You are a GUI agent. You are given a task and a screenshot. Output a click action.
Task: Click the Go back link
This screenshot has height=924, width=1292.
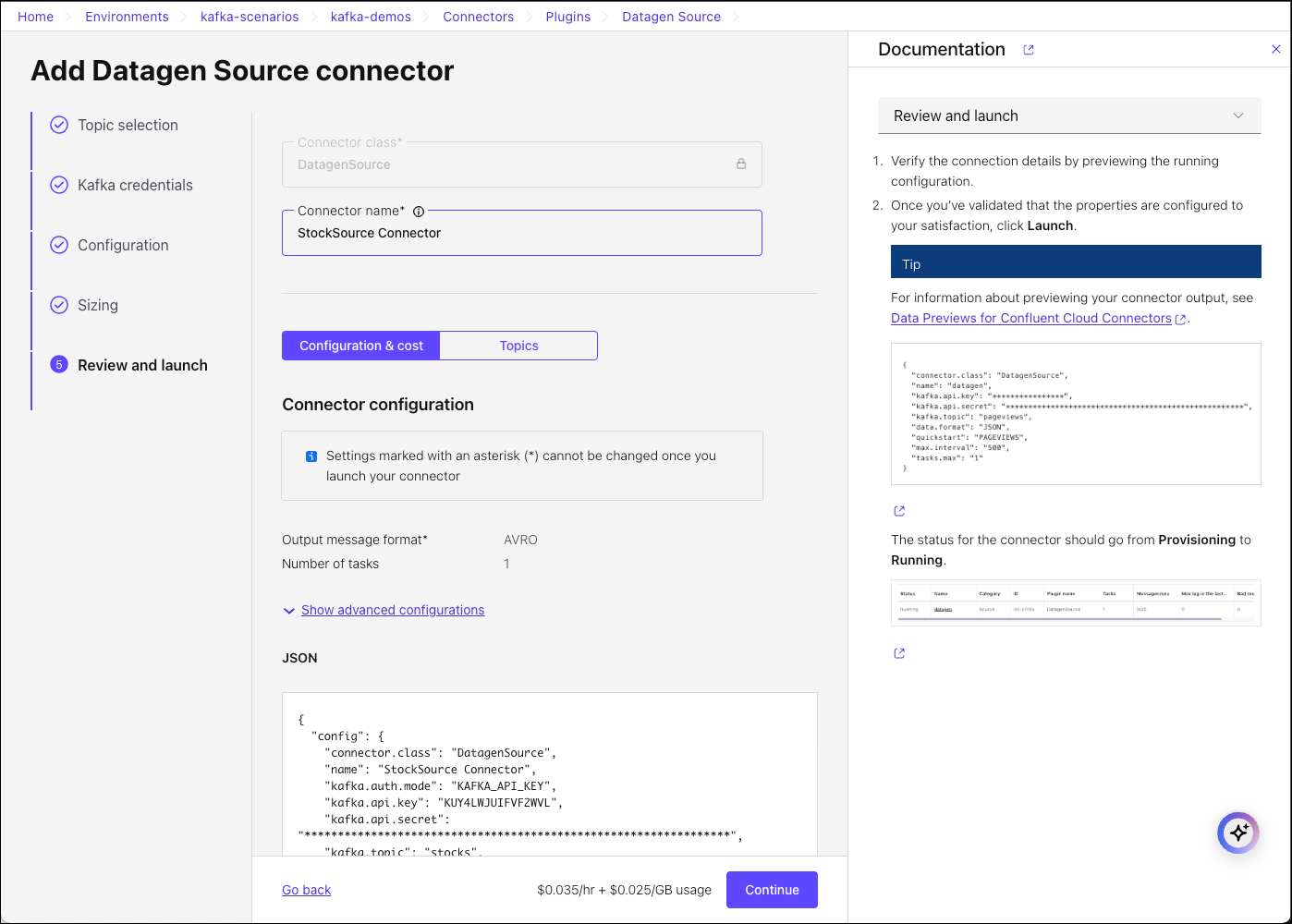306,890
